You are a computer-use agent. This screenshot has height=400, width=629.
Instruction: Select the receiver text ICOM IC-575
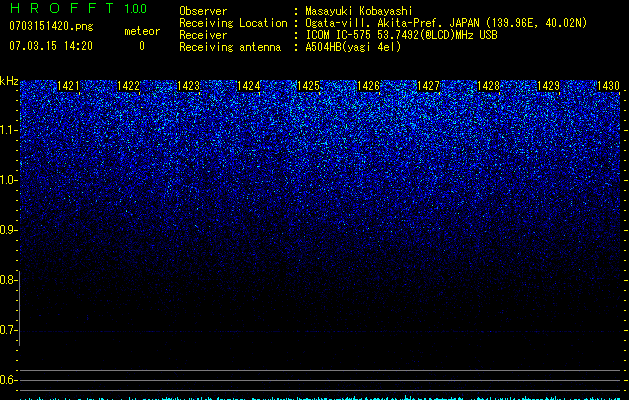click(x=339, y=35)
